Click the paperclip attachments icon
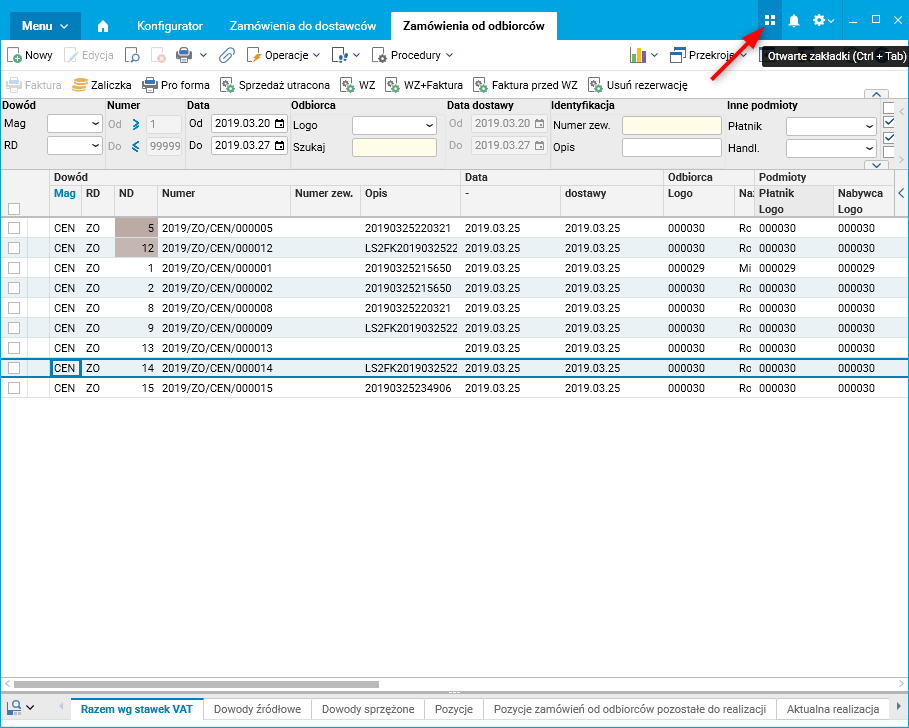 [226, 55]
